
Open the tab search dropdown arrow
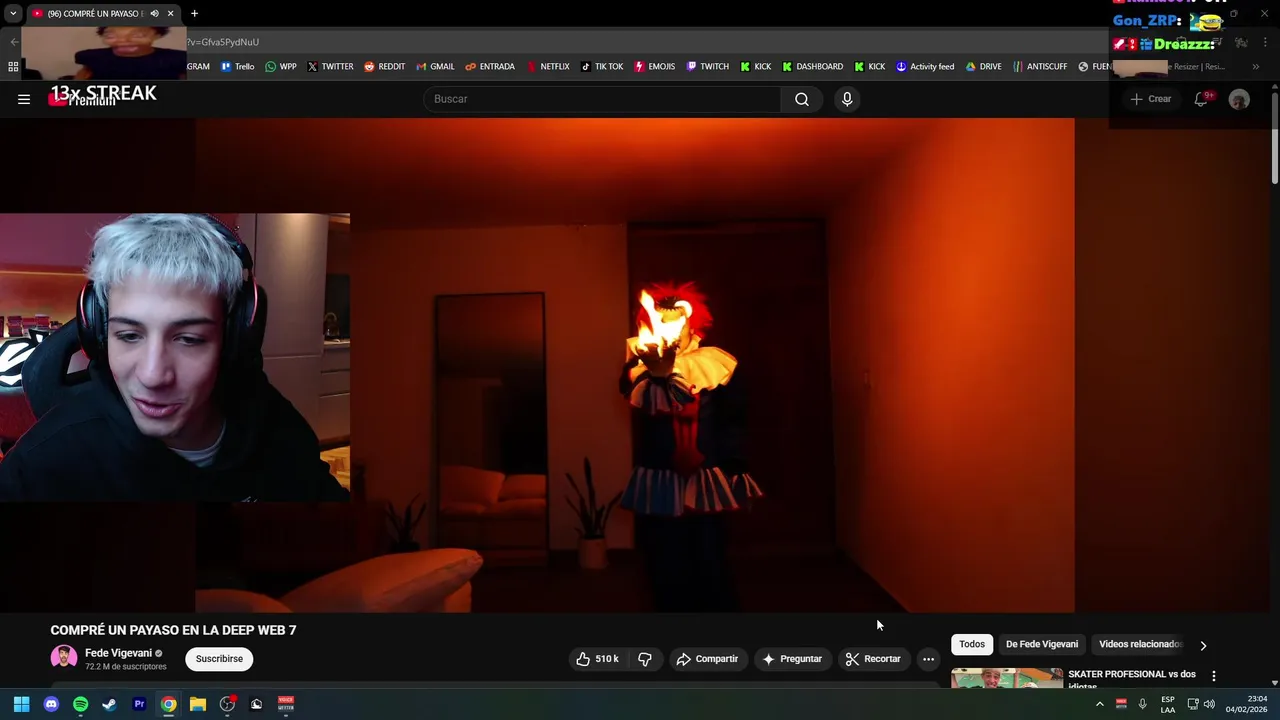click(x=13, y=13)
